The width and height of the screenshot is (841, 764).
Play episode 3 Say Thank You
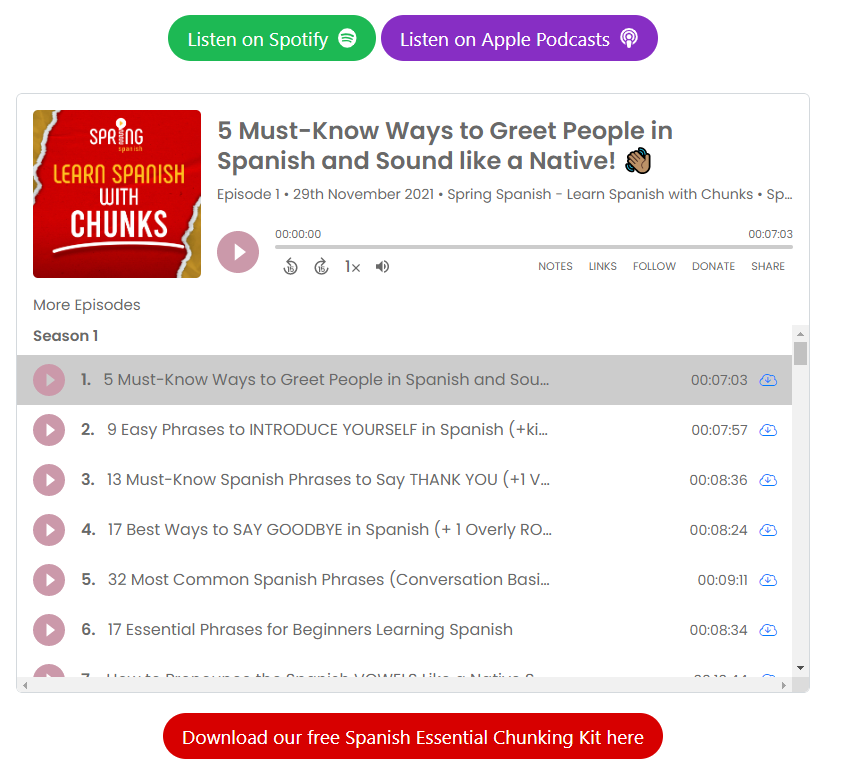[x=49, y=480]
